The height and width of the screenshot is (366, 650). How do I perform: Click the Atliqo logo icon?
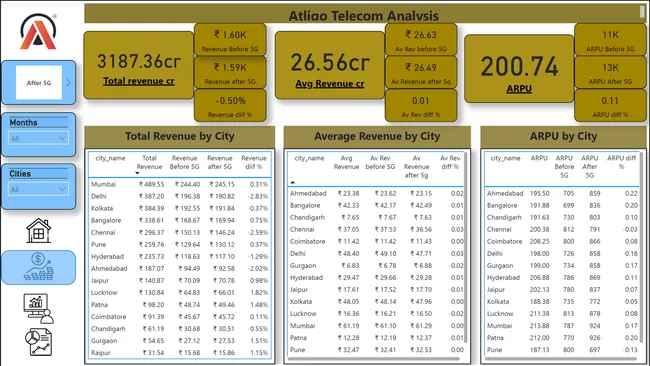[x=38, y=32]
